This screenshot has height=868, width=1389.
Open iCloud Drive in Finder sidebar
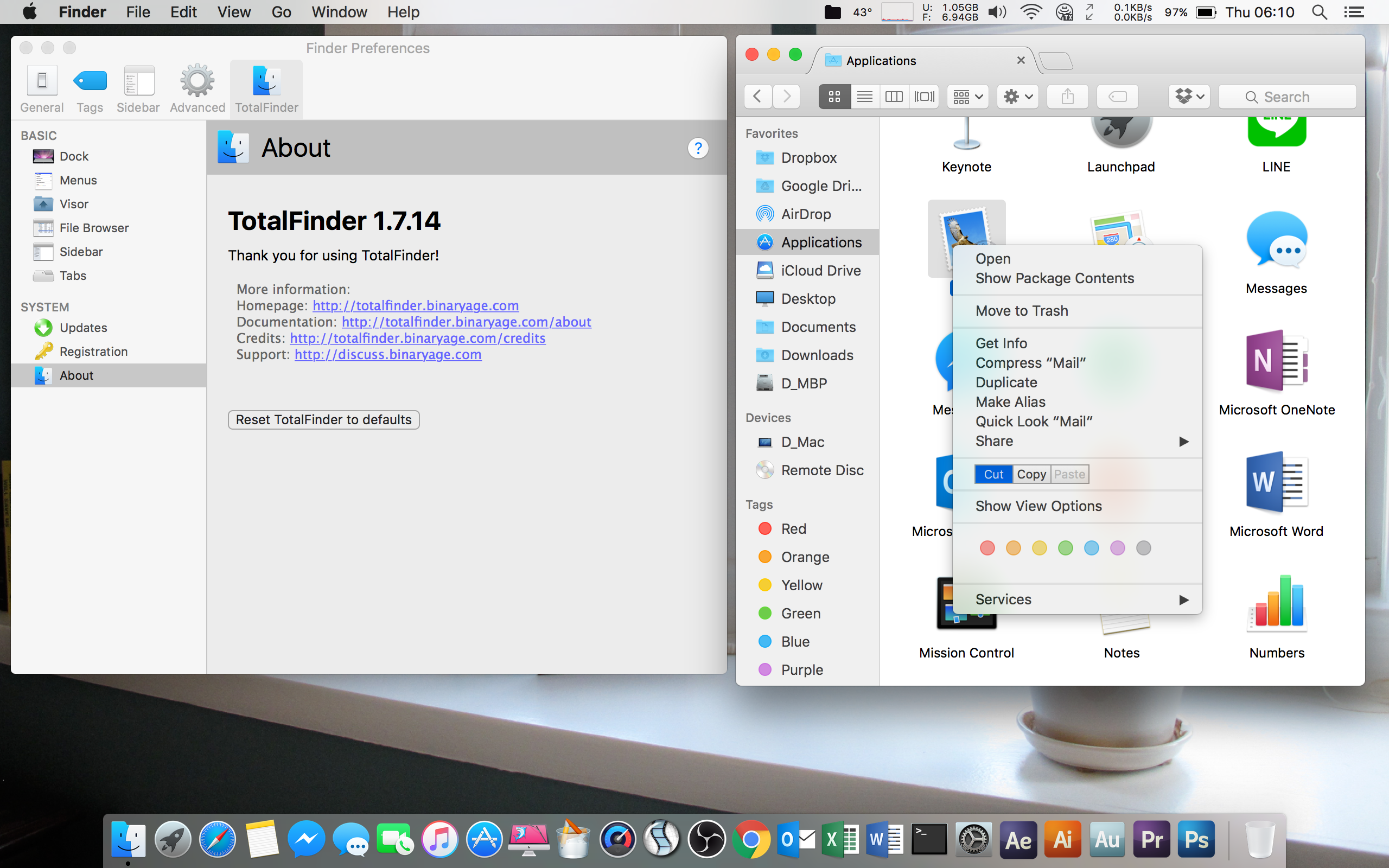[x=807, y=270]
